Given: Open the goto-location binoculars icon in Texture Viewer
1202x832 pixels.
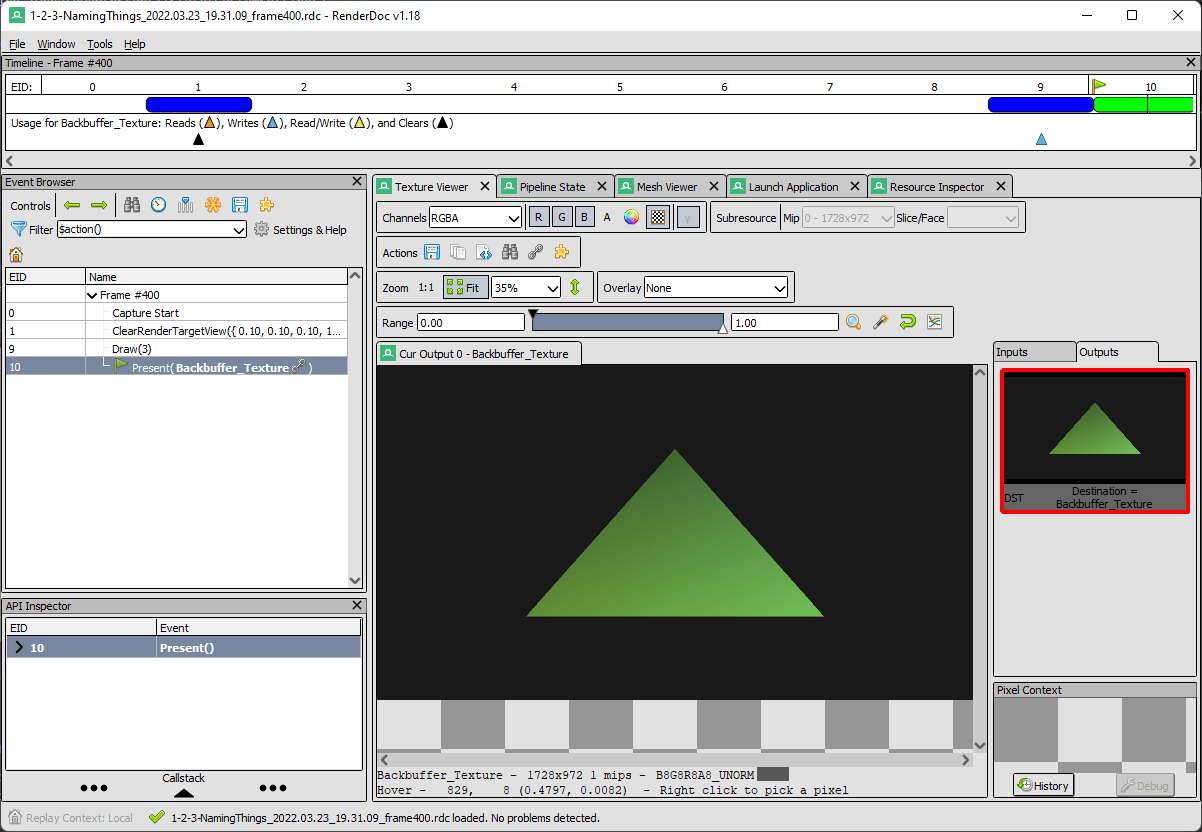Looking at the screenshot, I should (510, 252).
